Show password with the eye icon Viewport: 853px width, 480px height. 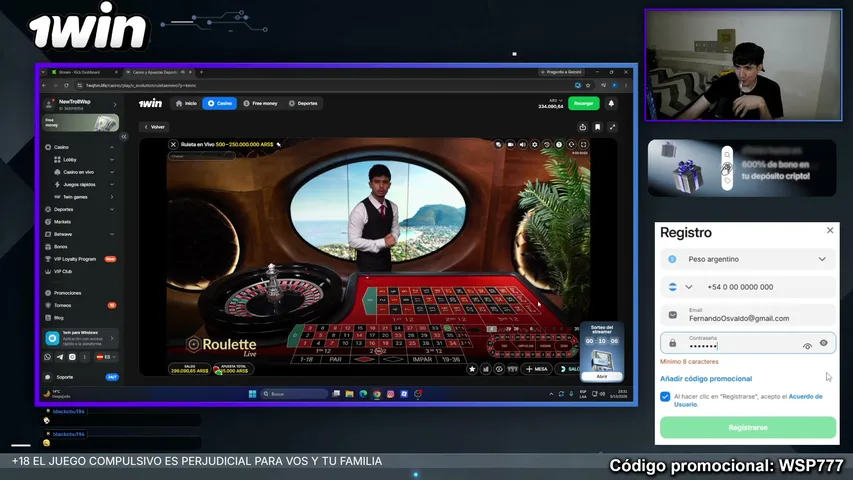(824, 343)
